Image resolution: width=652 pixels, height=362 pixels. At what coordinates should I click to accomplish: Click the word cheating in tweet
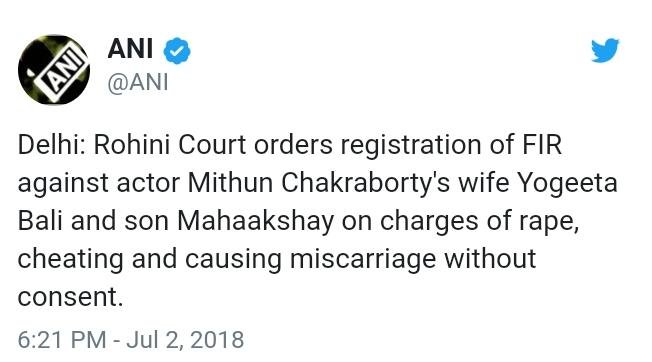point(70,260)
